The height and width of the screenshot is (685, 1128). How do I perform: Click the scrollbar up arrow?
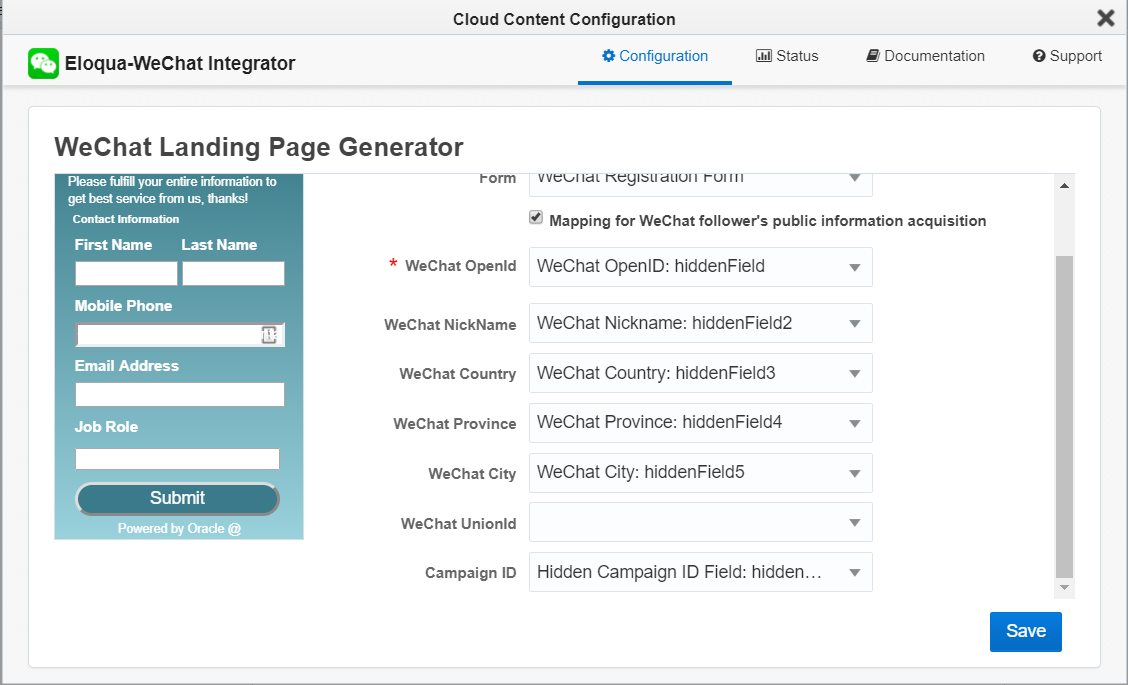pyautogui.click(x=1065, y=186)
